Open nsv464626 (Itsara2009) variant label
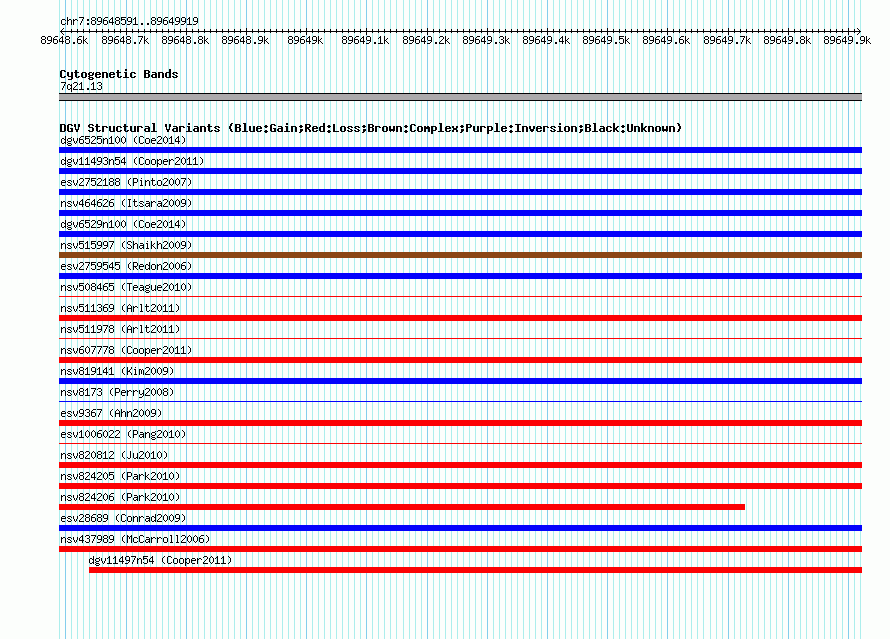 (x=126, y=203)
